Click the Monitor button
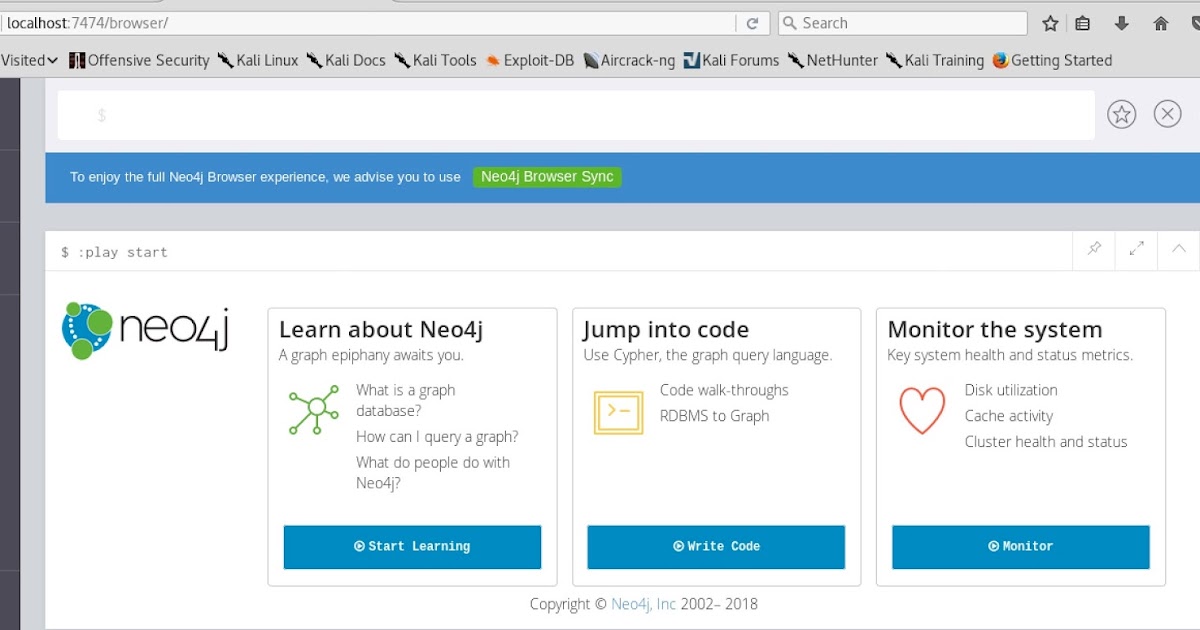This screenshot has width=1200, height=630. pyautogui.click(x=1021, y=547)
